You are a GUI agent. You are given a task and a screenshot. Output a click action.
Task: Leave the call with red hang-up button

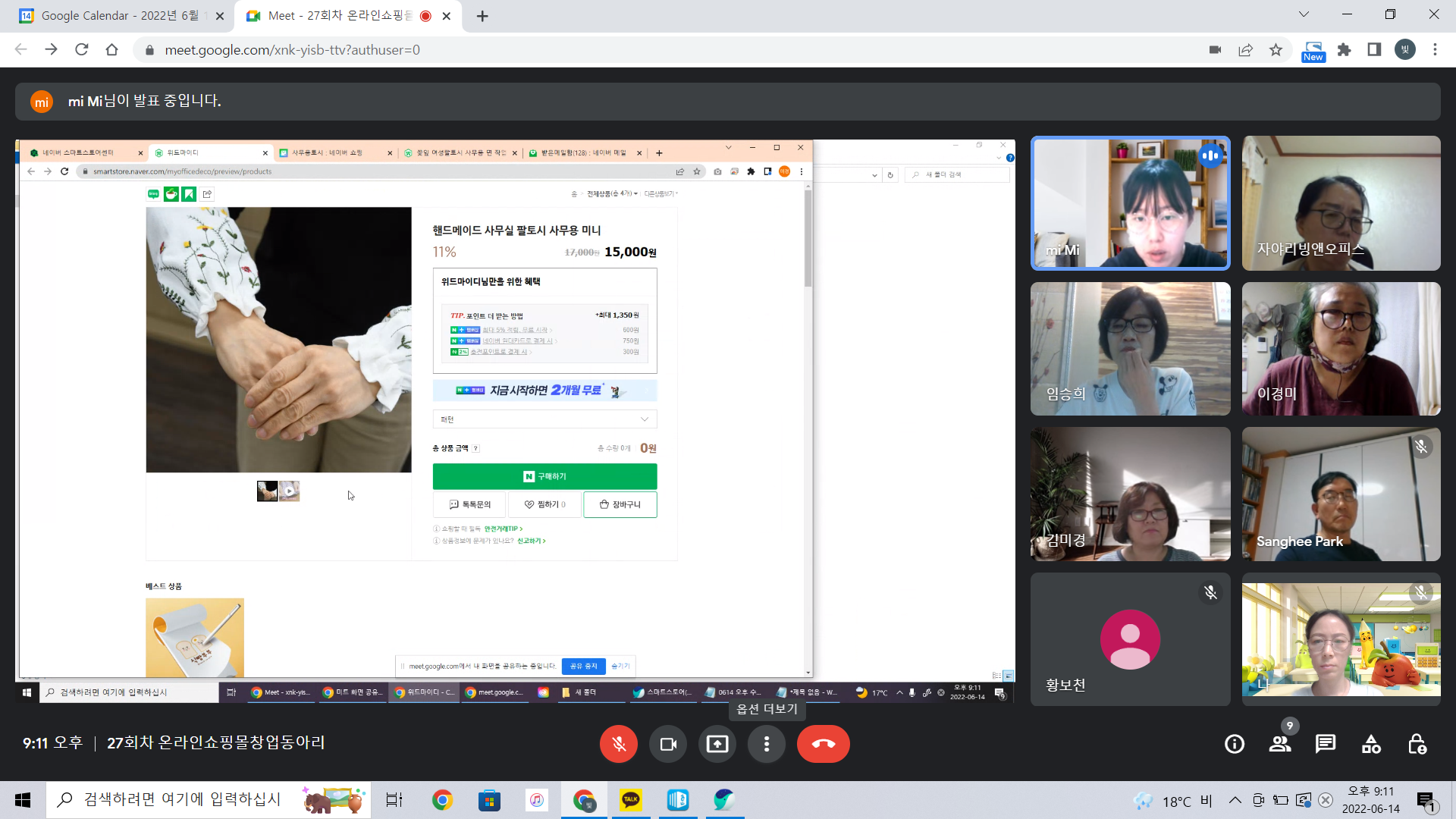coord(824,744)
